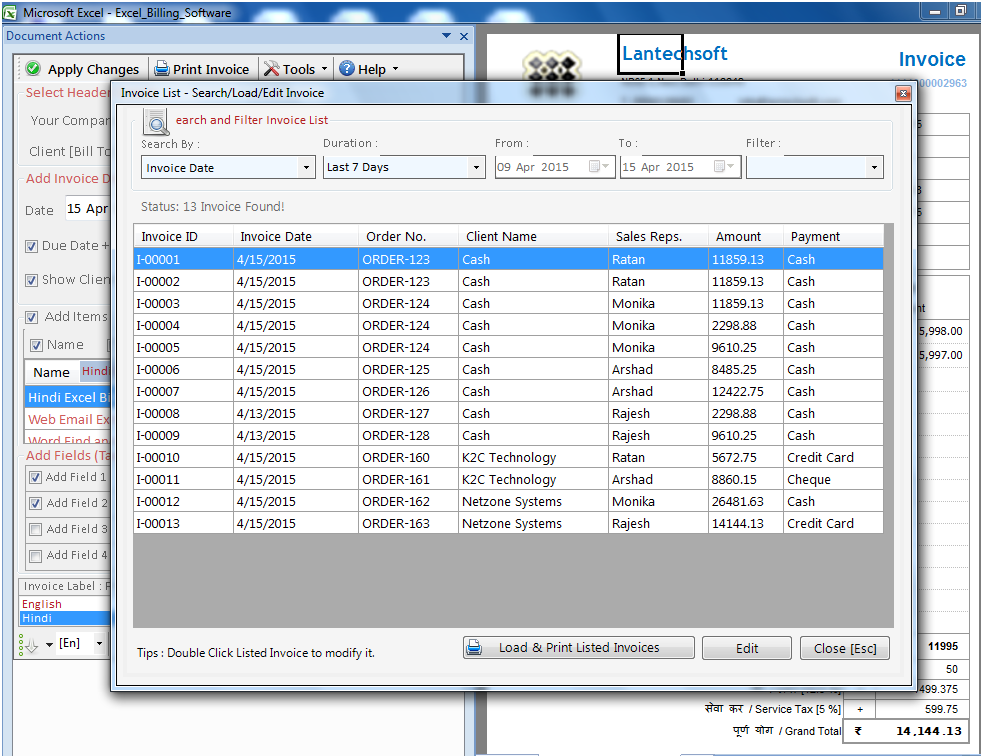Click the Tools wrench icon
Screen dimensions: 981x756
[x=271, y=68]
